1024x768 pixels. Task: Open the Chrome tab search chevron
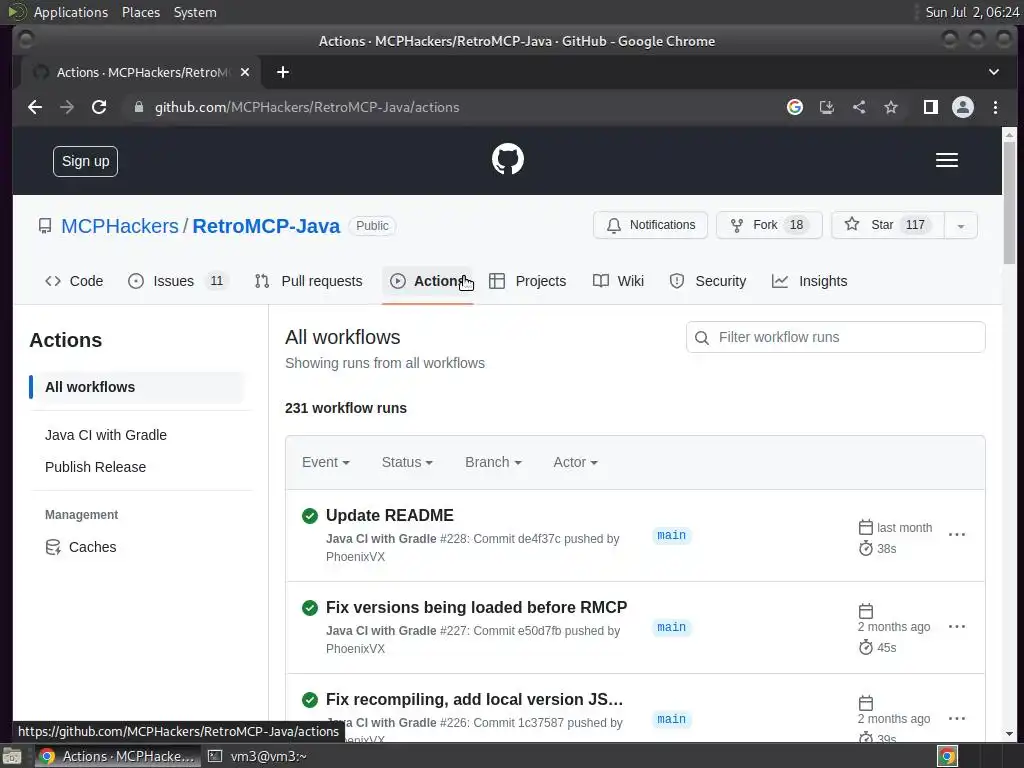click(x=993, y=72)
